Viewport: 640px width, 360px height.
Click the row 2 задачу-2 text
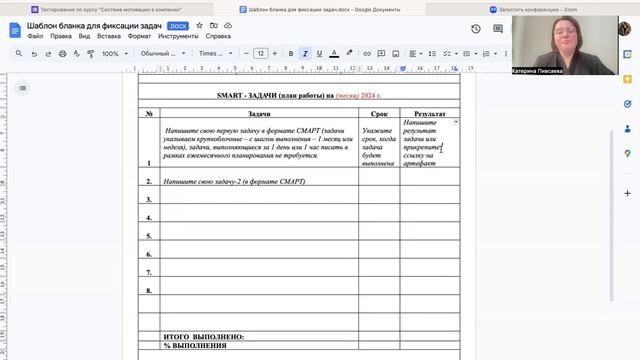(234, 182)
